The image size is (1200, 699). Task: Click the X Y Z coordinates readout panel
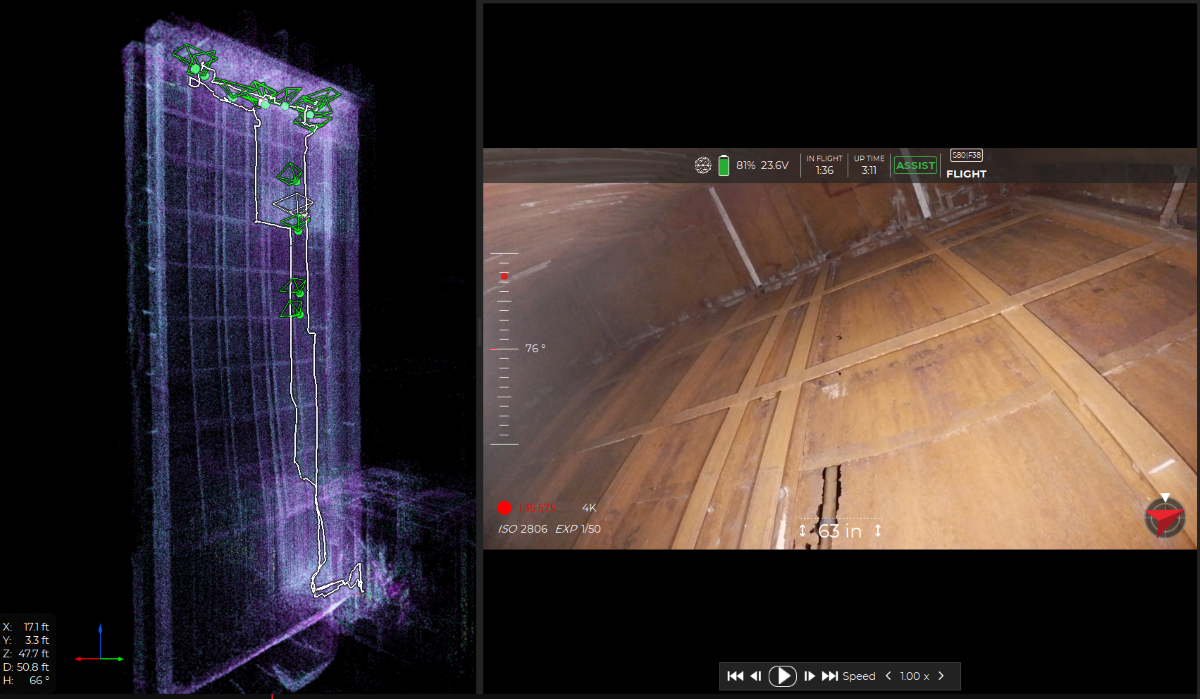26,652
